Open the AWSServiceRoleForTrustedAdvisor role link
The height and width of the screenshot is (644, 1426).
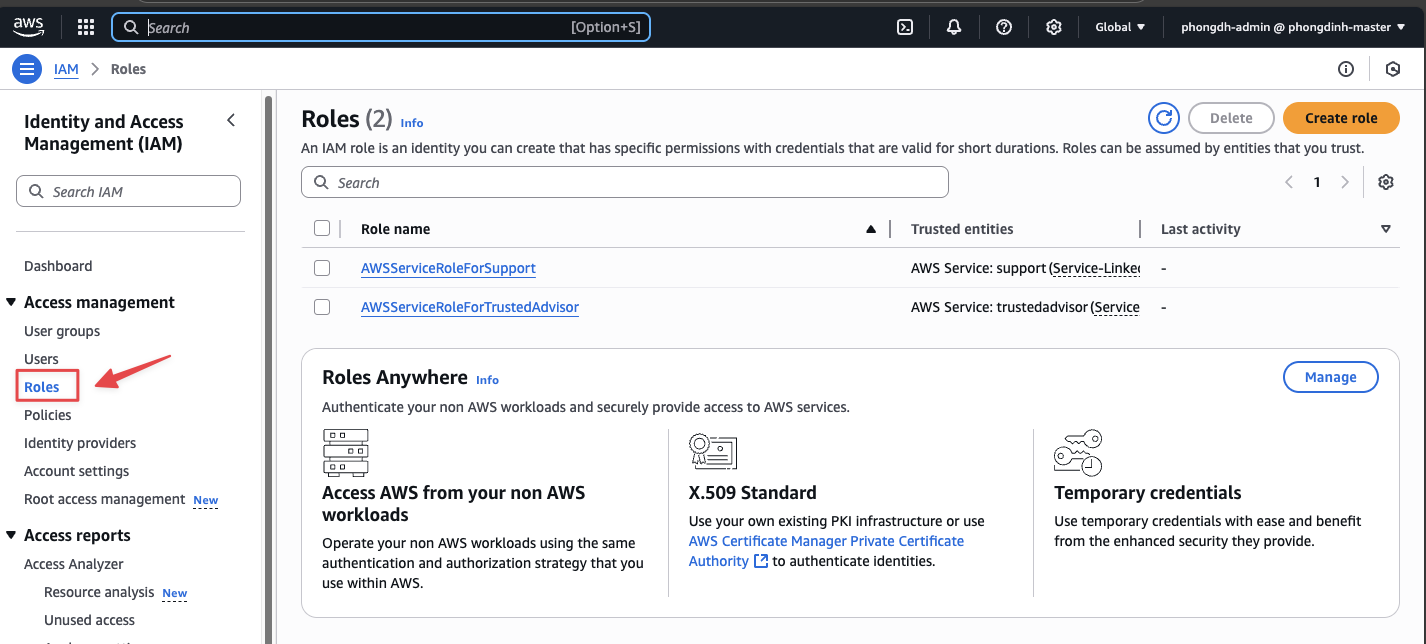(470, 307)
